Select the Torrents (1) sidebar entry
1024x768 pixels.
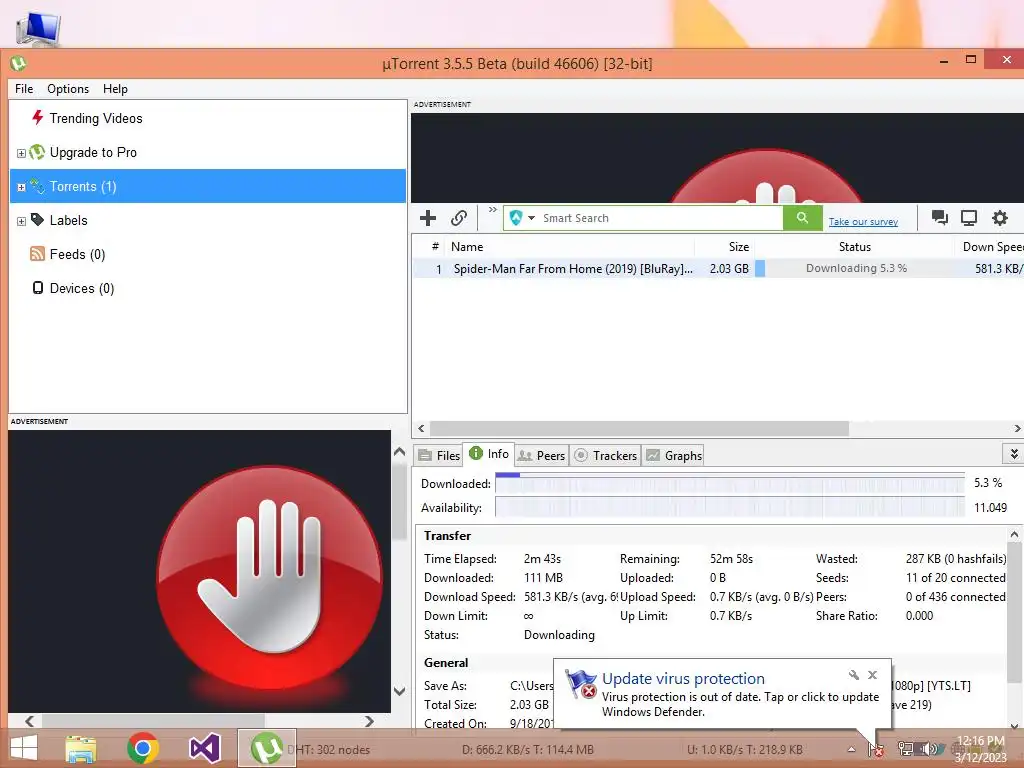208,186
